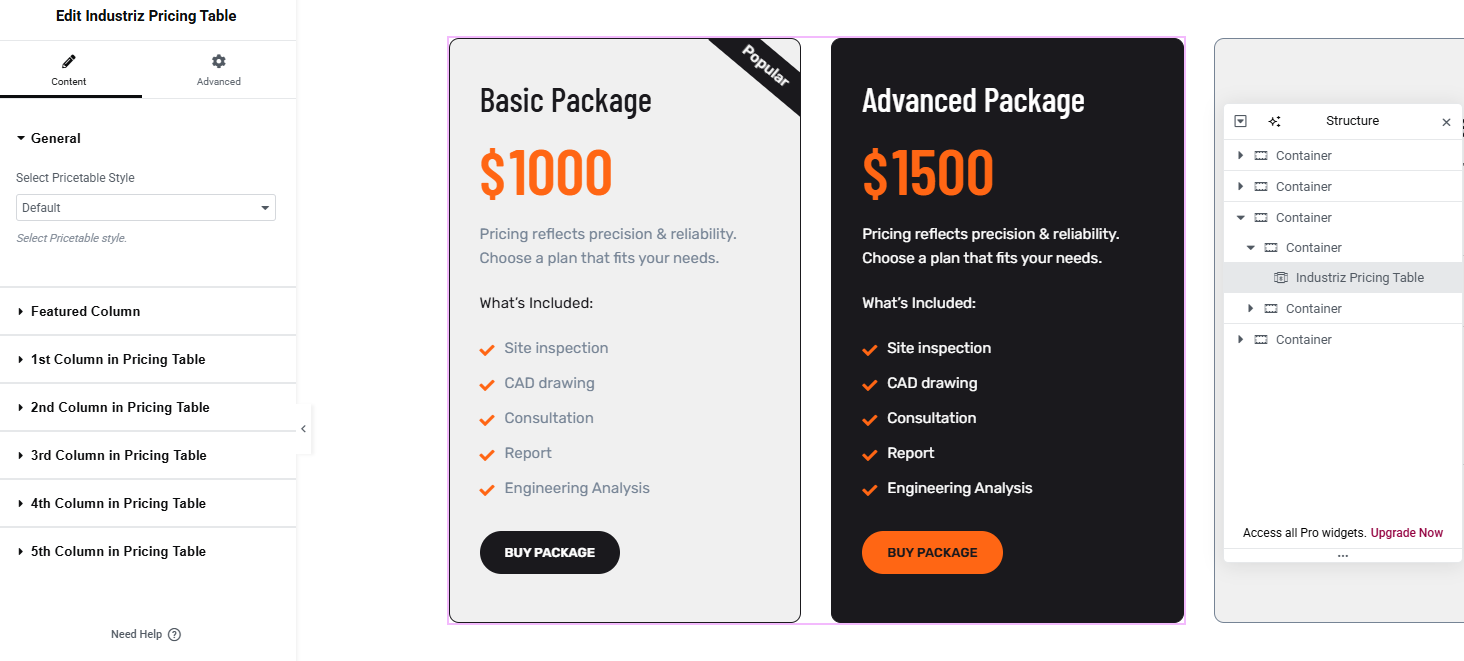This screenshot has width=1464, height=661.
Task: Click the Need Help question mark icon
Action: tap(175, 634)
